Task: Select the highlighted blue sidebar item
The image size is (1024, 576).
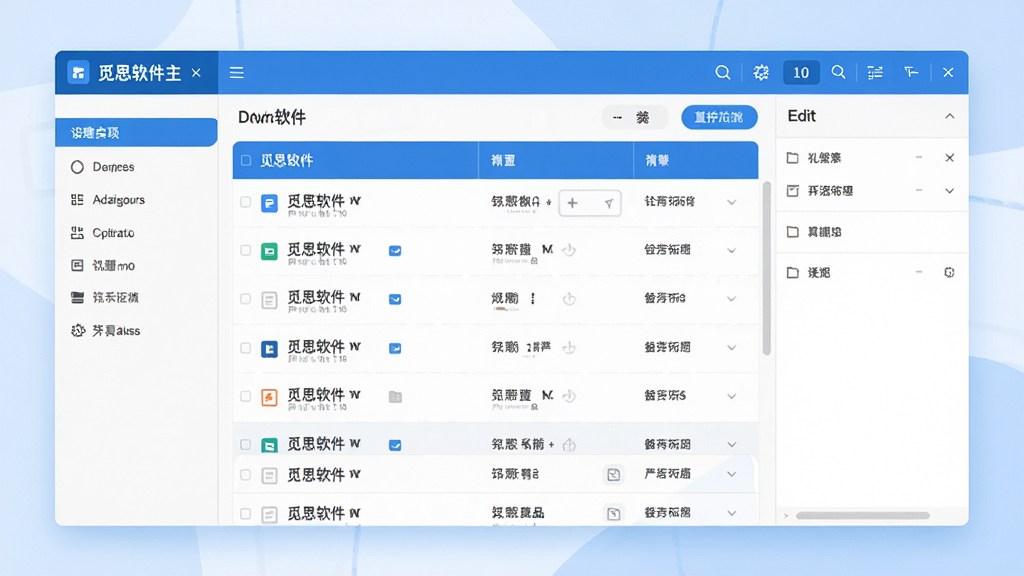Action: click(x=136, y=133)
